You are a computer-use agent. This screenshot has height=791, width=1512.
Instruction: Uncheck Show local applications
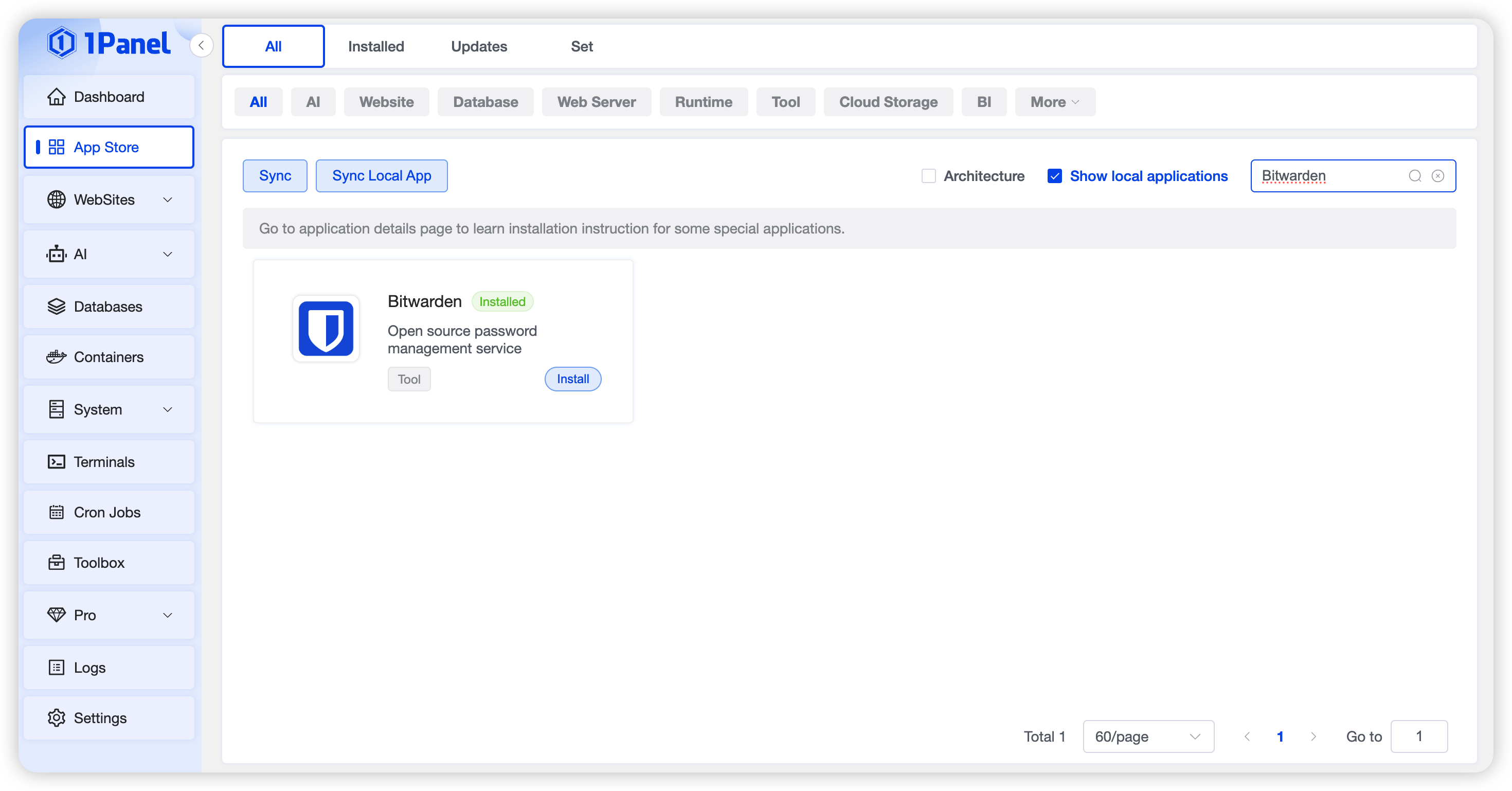[x=1054, y=176]
